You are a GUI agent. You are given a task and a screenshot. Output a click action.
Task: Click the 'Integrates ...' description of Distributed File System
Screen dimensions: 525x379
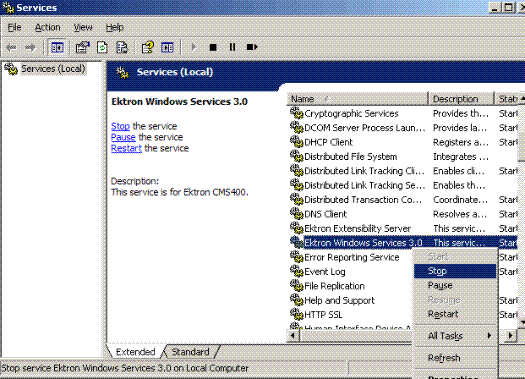point(461,156)
